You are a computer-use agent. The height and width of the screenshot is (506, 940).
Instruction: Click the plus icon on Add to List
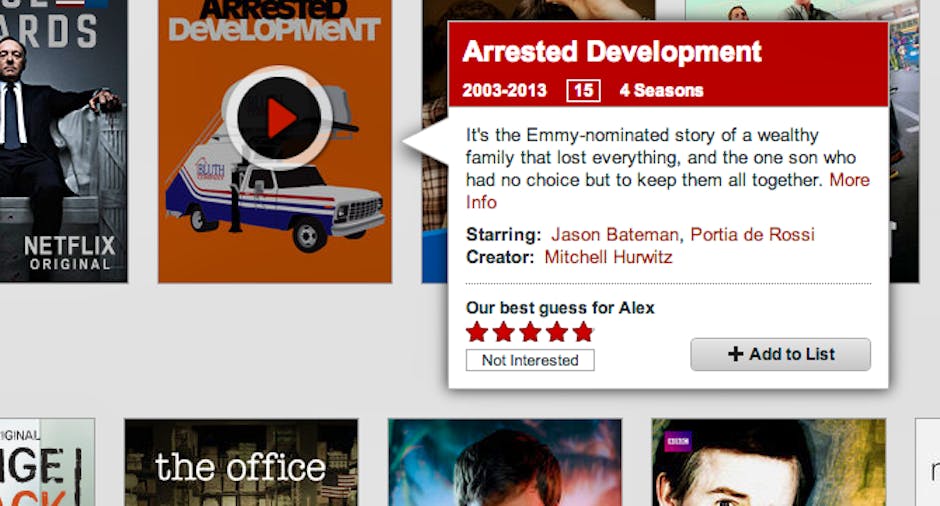pyautogui.click(x=736, y=354)
